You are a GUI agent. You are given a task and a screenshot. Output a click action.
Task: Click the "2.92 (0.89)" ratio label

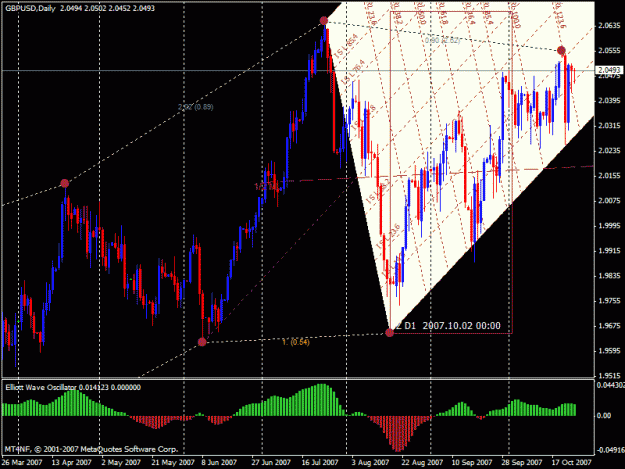[196, 107]
